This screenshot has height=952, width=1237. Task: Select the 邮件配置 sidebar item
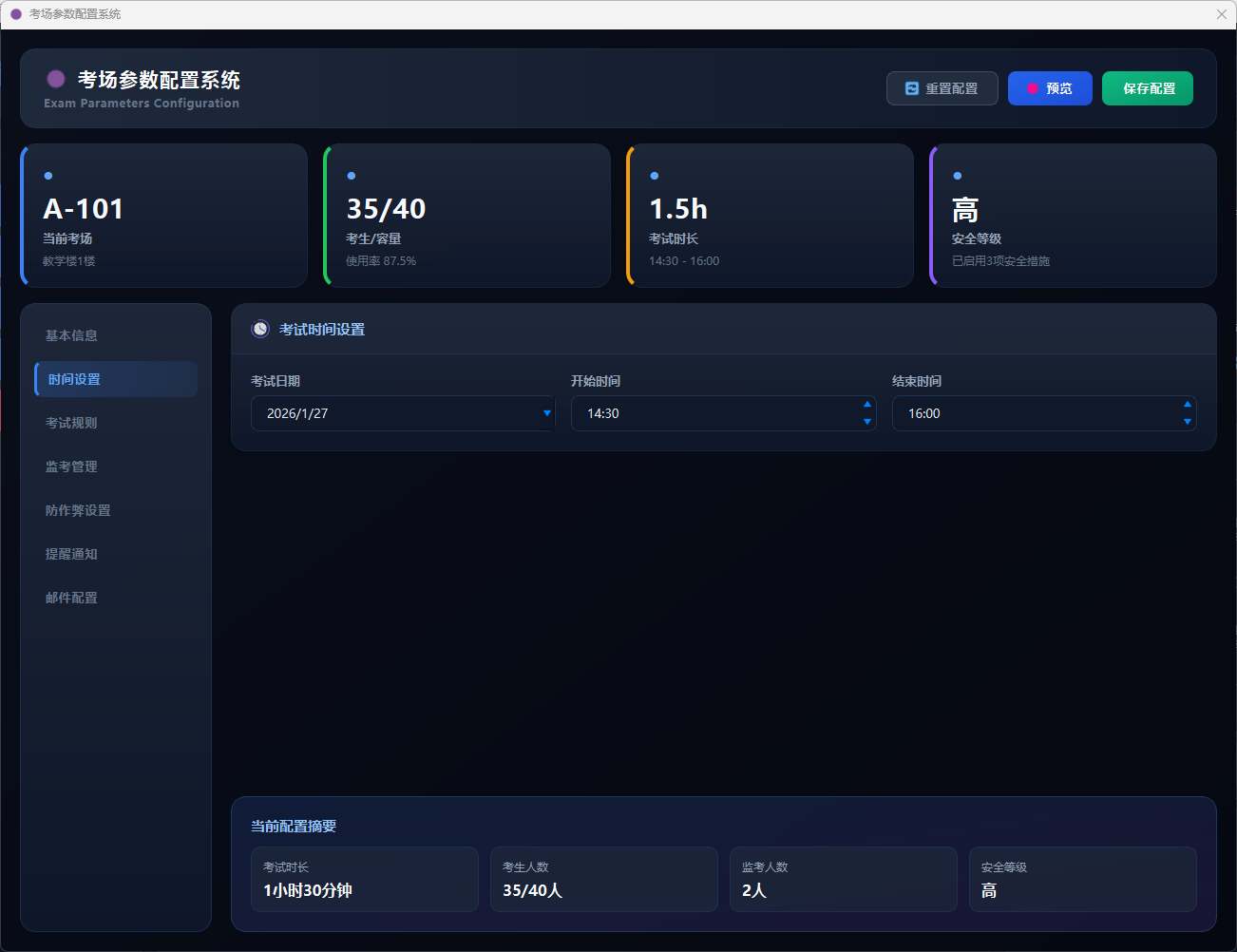72,598
